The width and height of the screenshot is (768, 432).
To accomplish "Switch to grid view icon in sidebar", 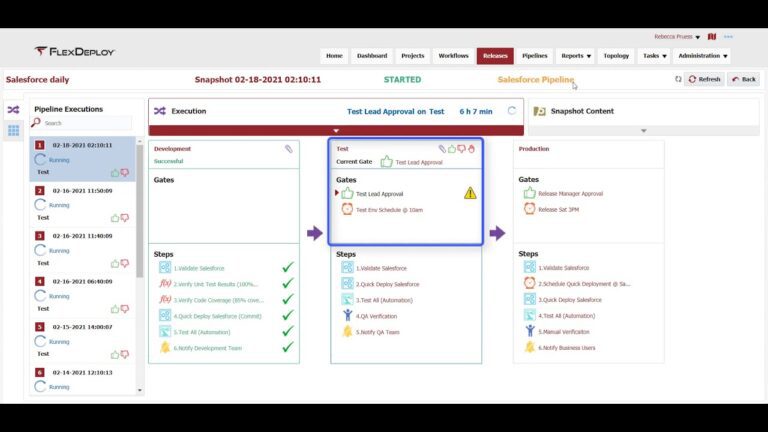I will point(13,130).
